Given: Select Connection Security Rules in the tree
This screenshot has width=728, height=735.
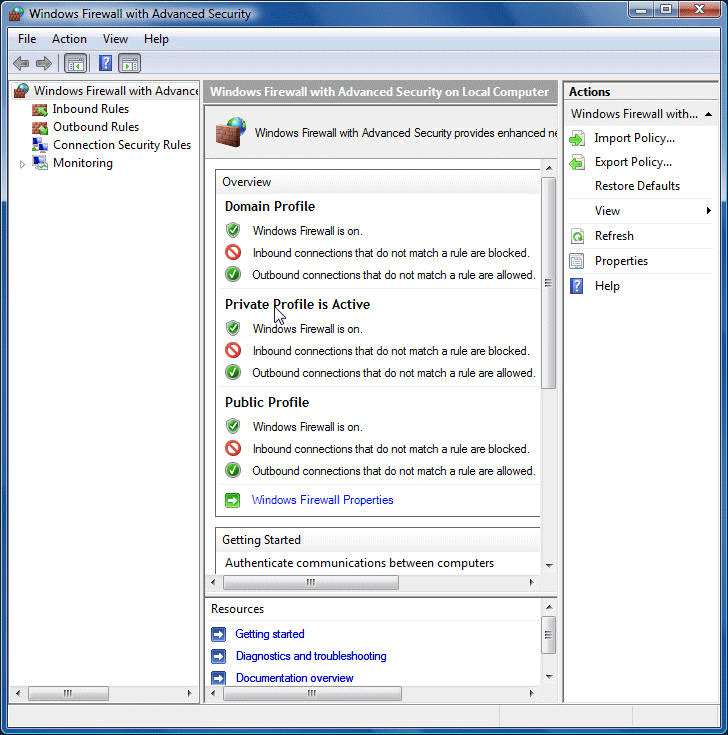Looking at the screenshot, I should click(122, 145).
